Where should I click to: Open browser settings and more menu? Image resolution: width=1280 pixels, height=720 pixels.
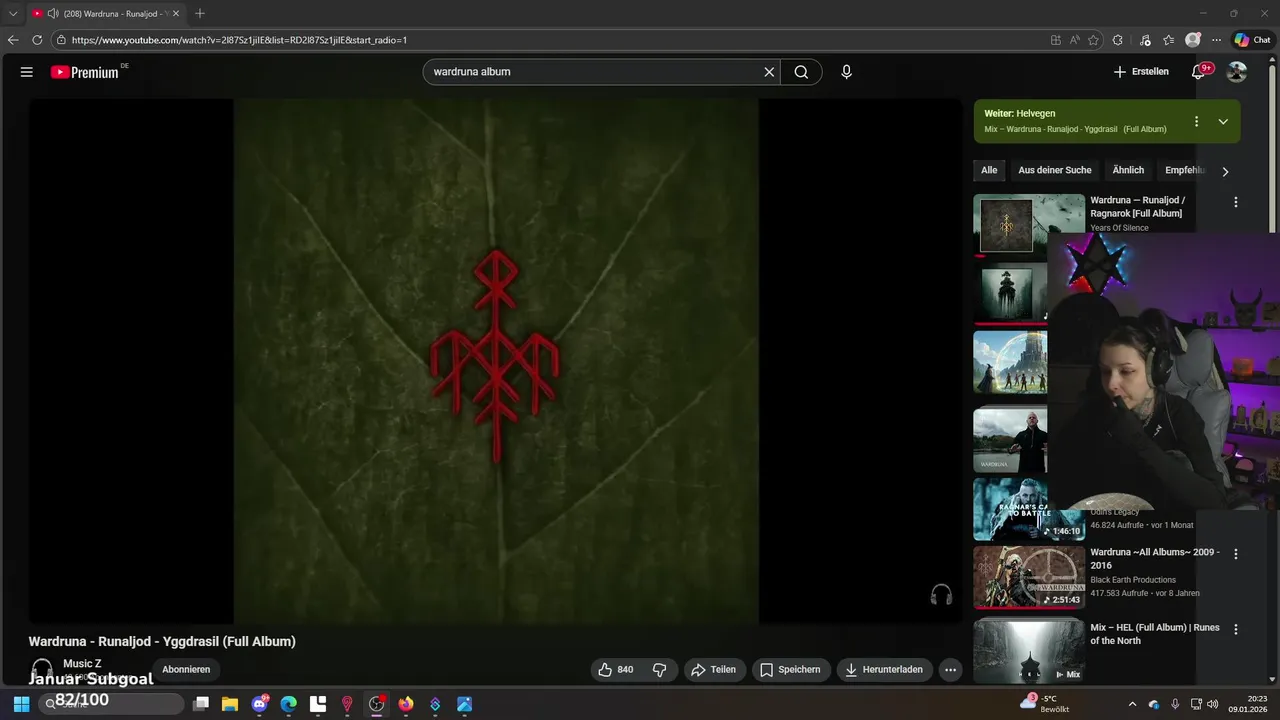pyautogui.click(x=1216, y=40)
